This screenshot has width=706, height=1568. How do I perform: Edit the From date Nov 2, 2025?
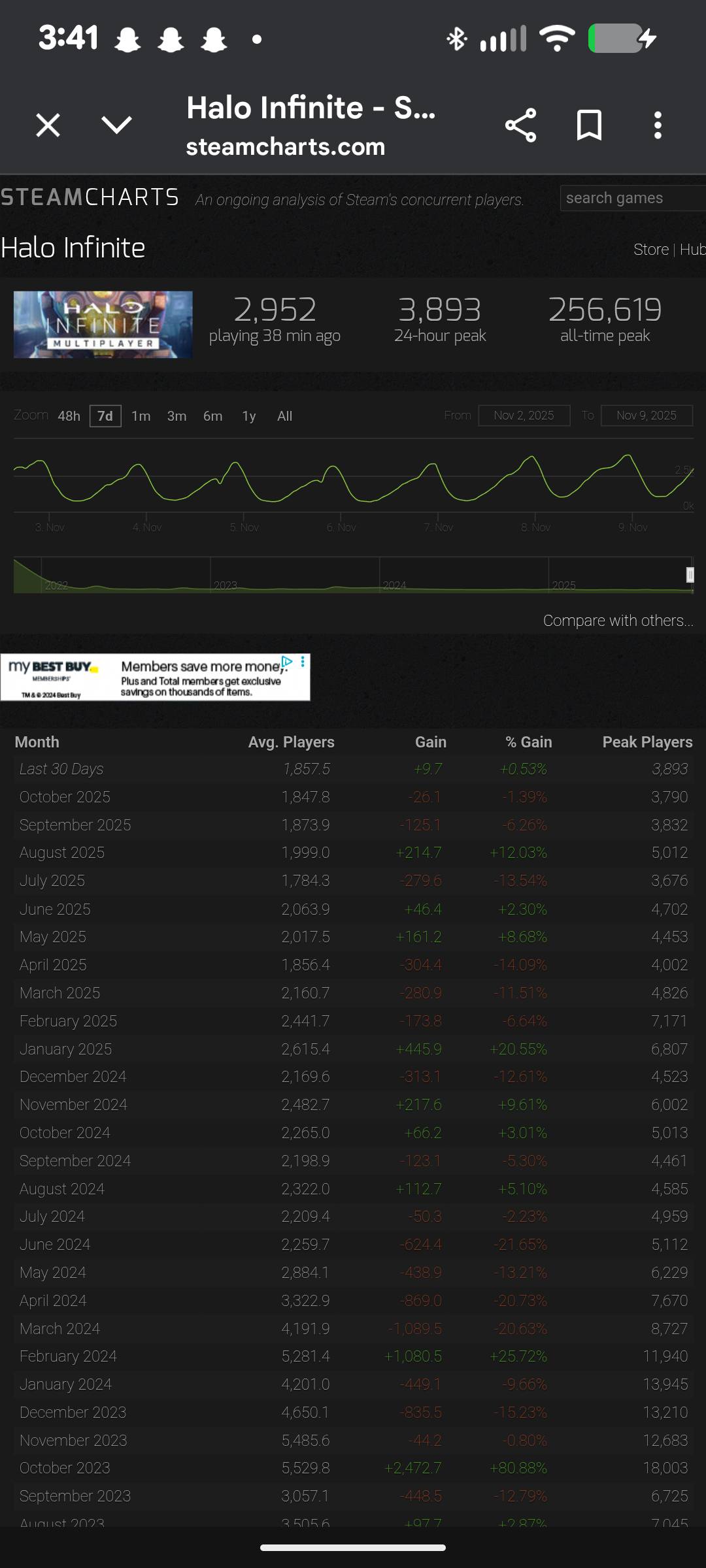coord(524,416)
